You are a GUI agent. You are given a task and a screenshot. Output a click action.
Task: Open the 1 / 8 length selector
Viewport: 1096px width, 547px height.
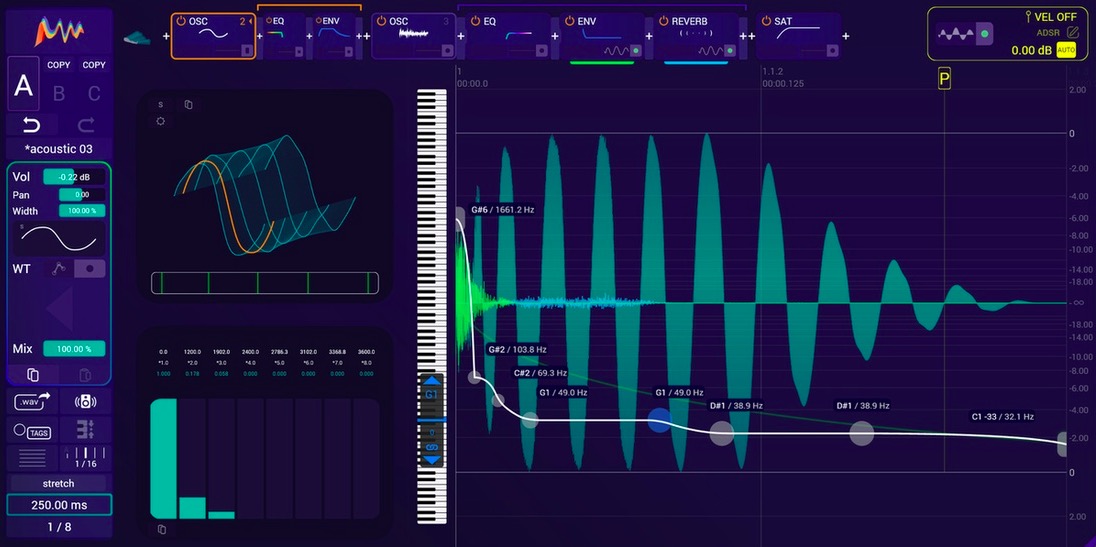(x=59, y=527)
